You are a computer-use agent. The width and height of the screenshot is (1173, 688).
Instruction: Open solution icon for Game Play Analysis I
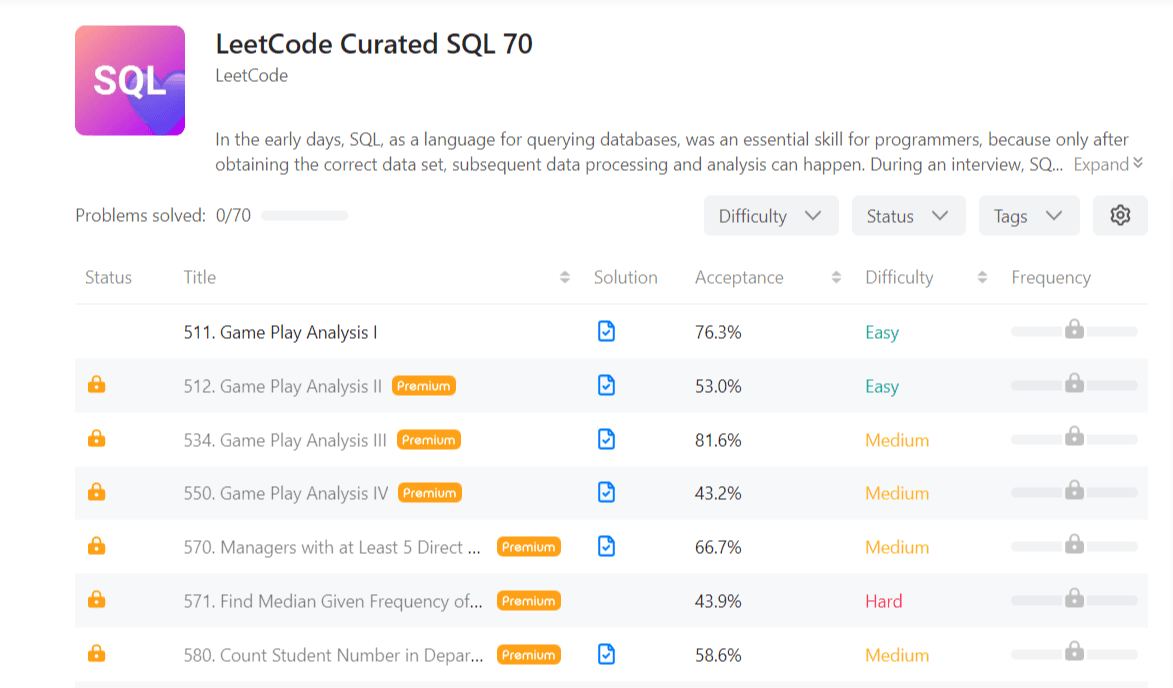(607, 331)
